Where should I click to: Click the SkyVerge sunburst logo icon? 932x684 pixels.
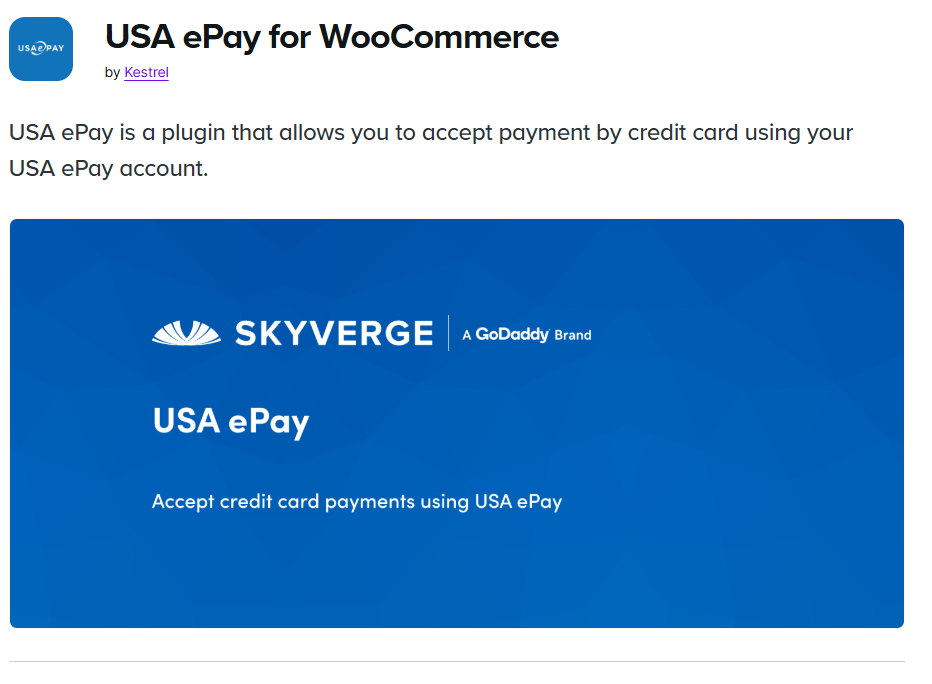click(186, 333)
